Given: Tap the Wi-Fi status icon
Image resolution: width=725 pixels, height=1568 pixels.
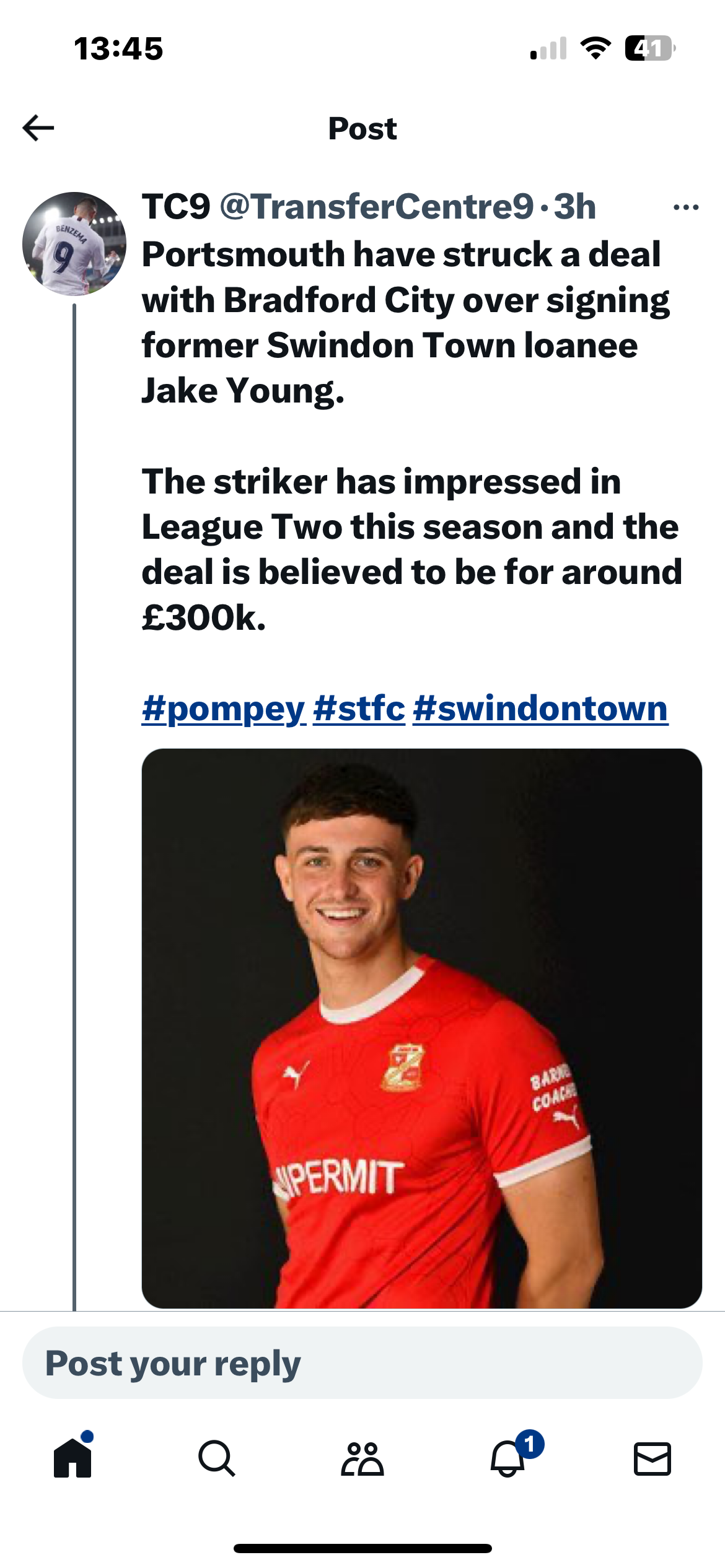Looking at the screenshot, I should click(595, 48).
